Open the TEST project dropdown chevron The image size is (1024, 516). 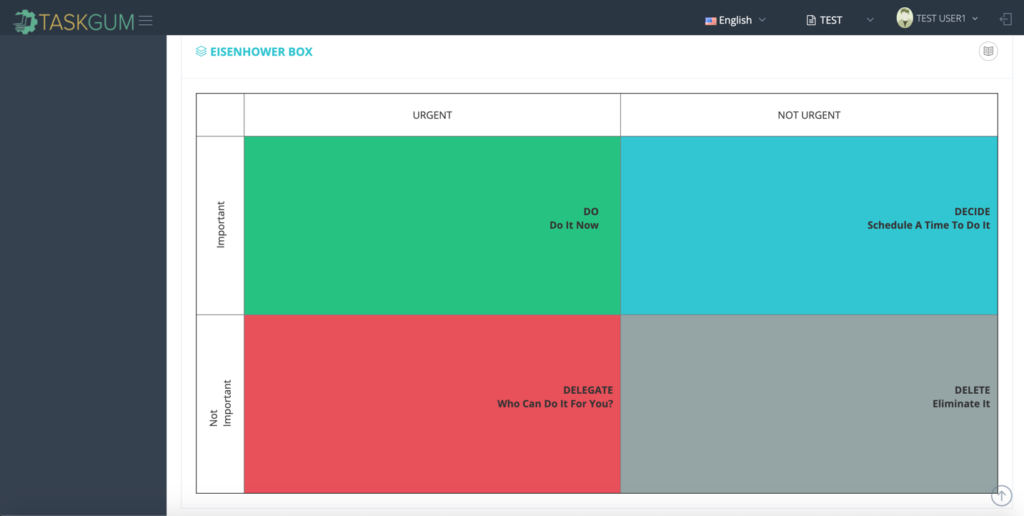click(x=869, y=20)
